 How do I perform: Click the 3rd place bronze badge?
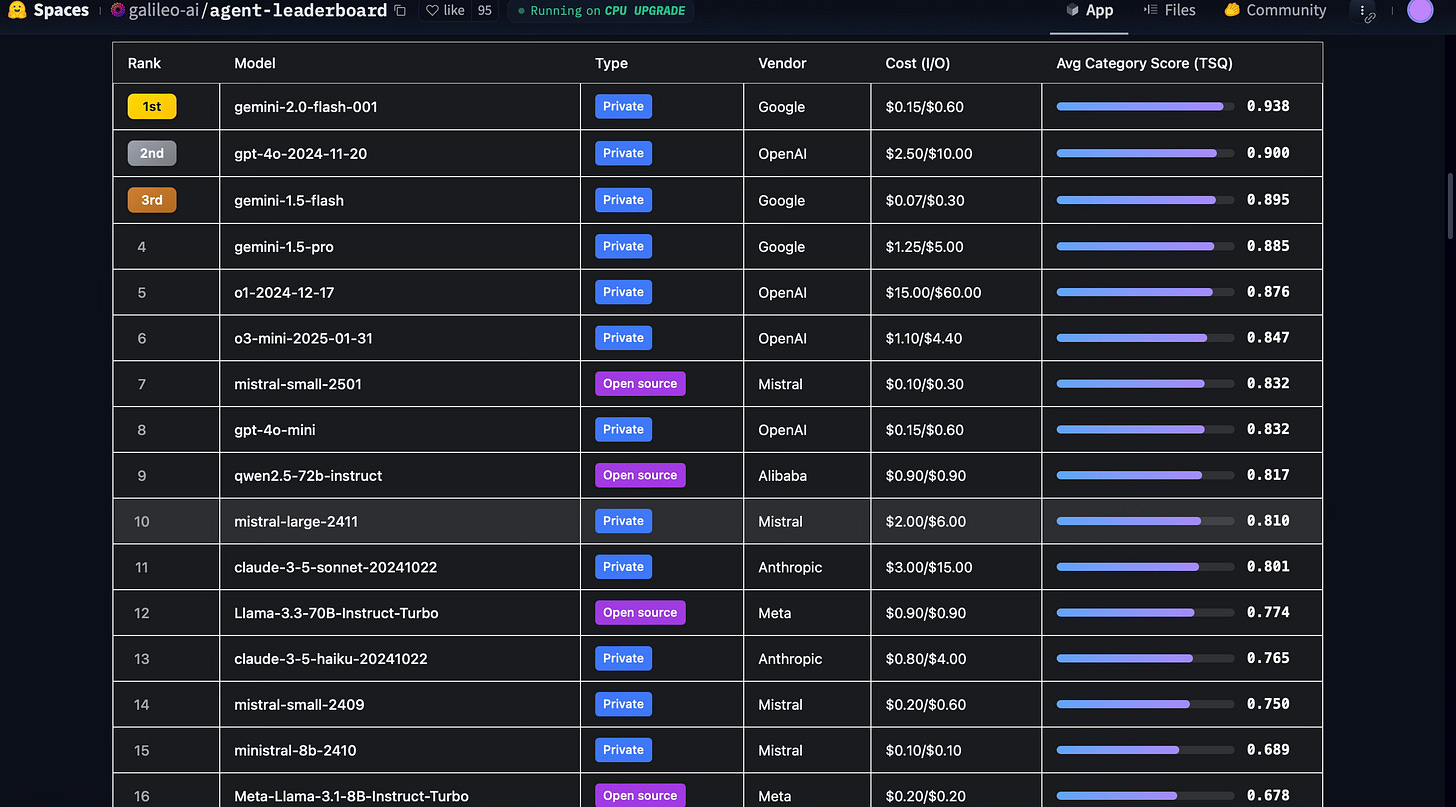pos(152,200)
